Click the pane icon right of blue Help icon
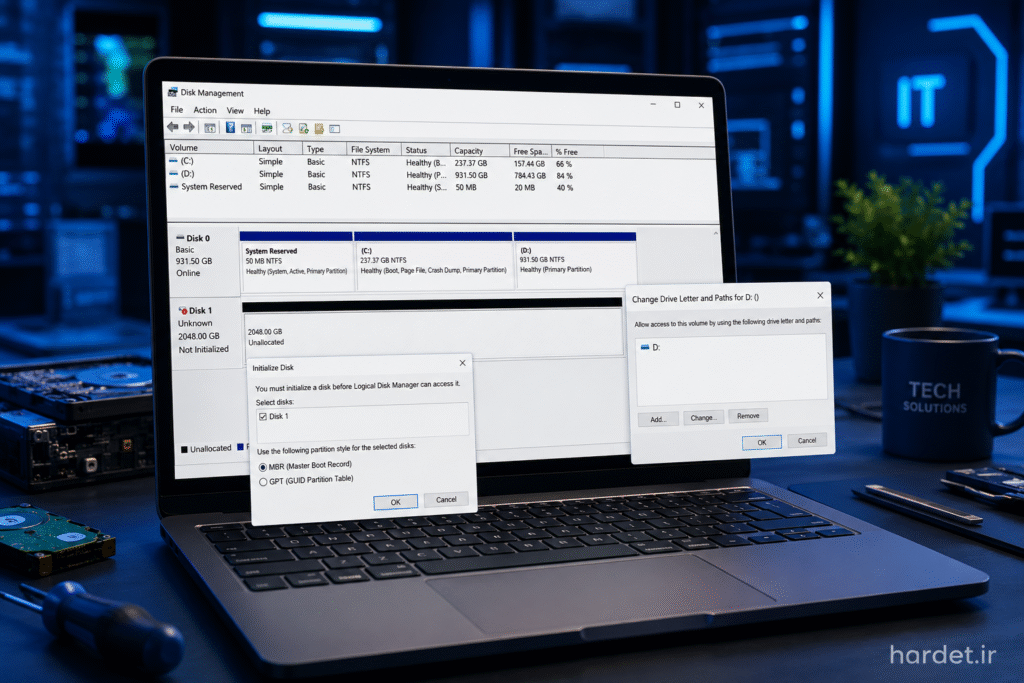The image size is (1024, 683). pyautogui.click(x=246, y=129)
